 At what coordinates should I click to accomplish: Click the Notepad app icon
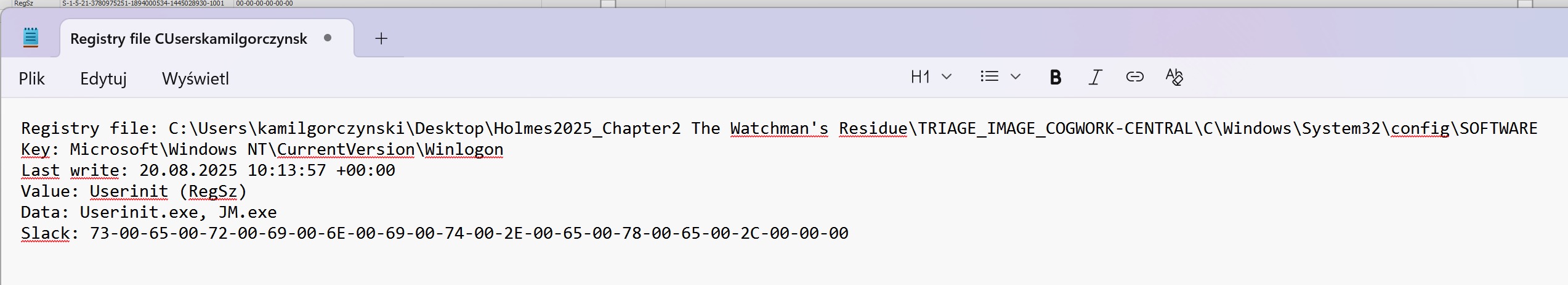(30, 38)
